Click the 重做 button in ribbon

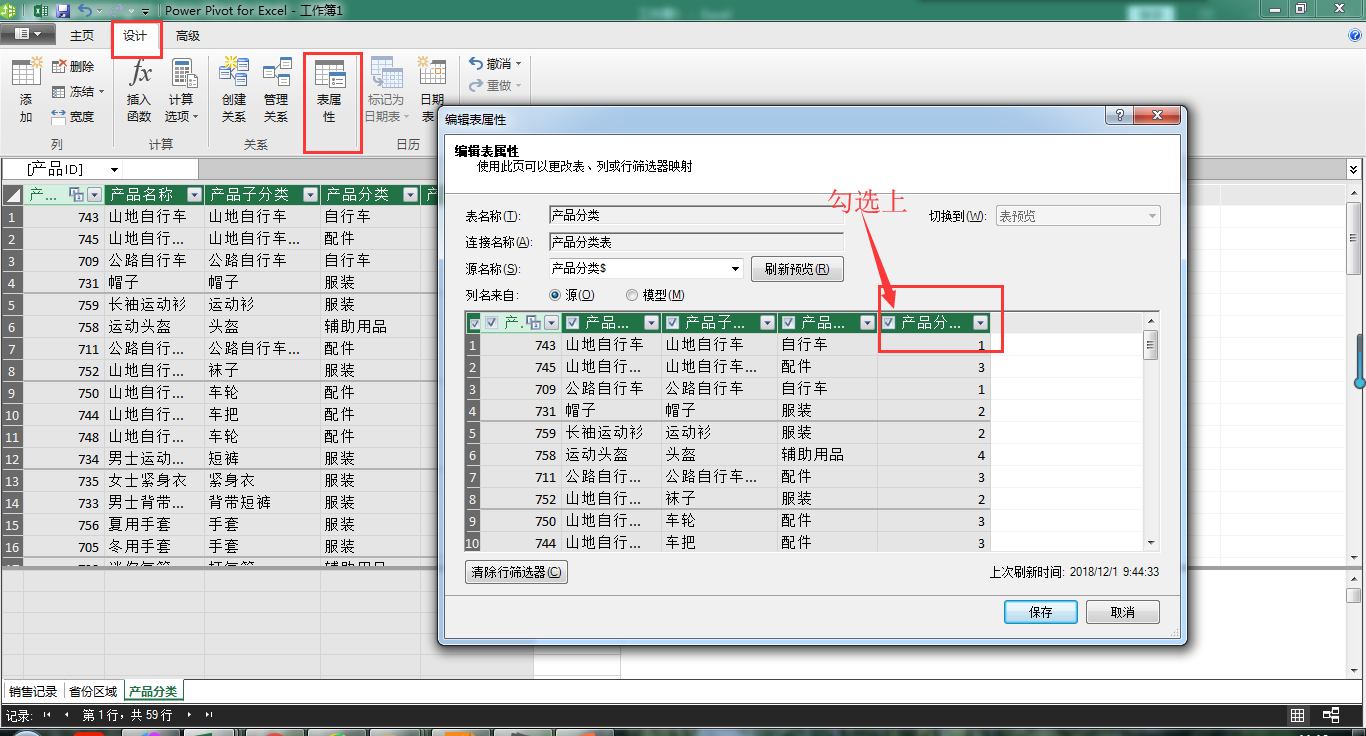pos(495,86)
